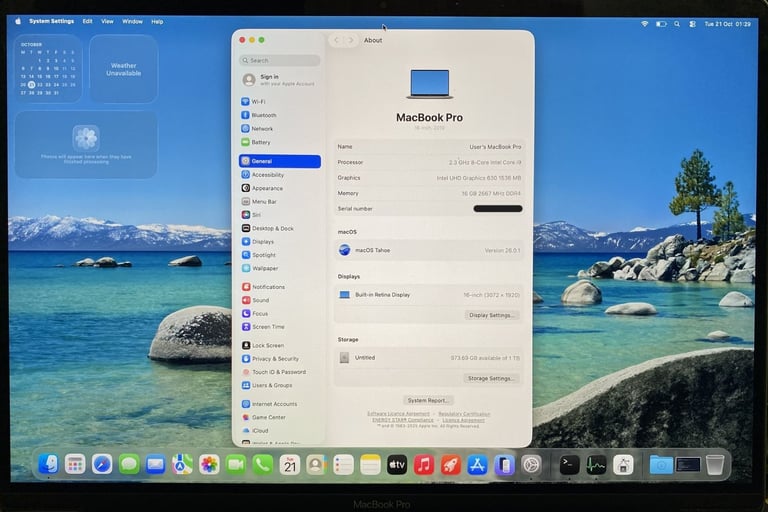768x512 pixels.
Task: Open the Help menu
Action: click(x=157, y=22)
